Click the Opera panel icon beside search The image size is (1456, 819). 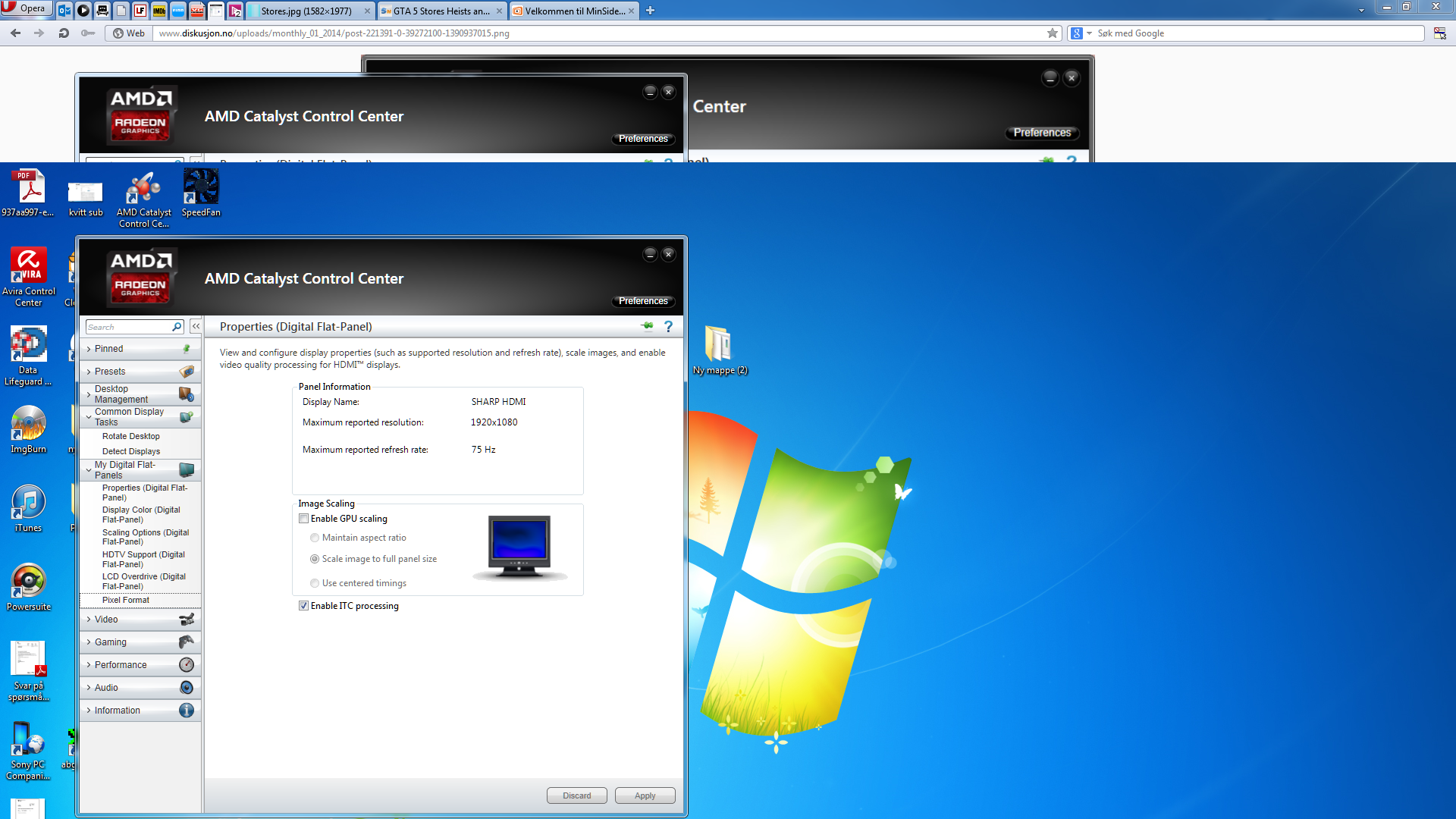click(1439, 33)
